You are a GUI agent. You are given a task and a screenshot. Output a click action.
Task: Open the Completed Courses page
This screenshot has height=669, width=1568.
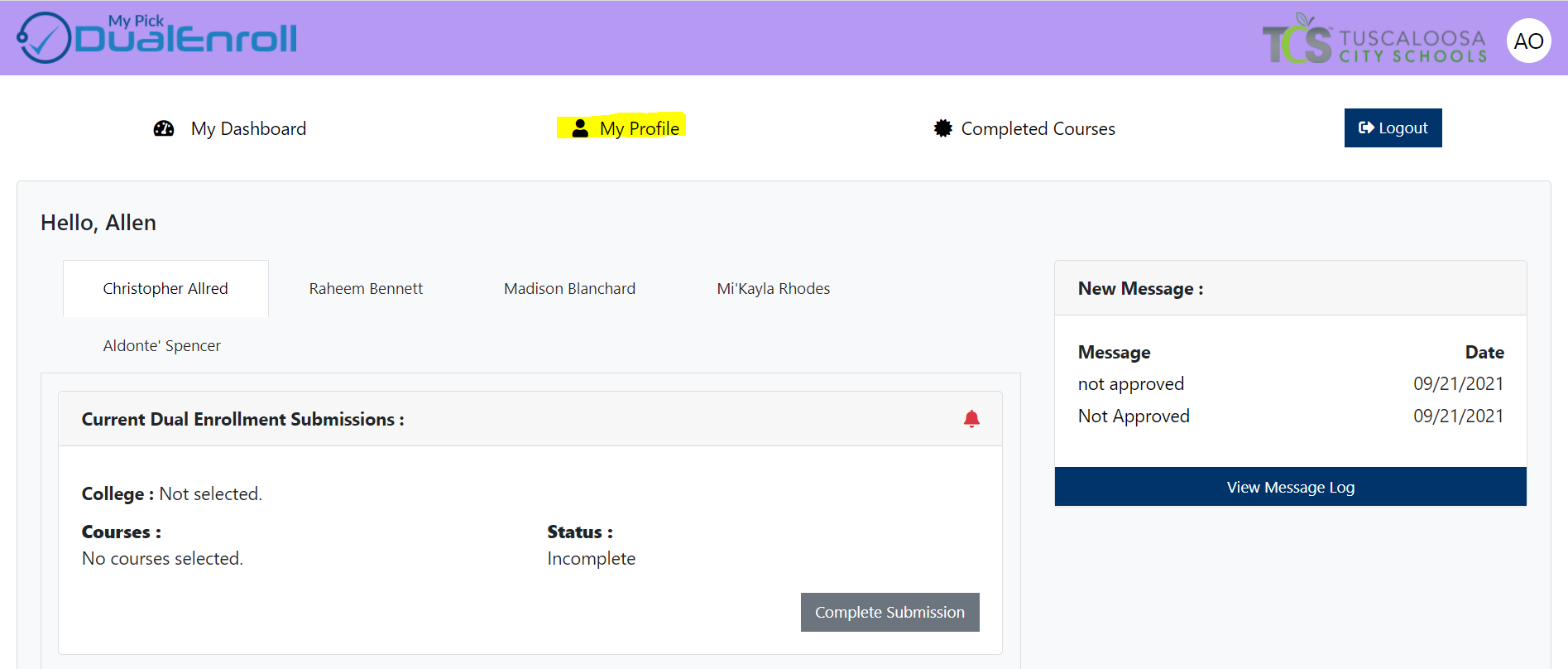pos(1038,129)
